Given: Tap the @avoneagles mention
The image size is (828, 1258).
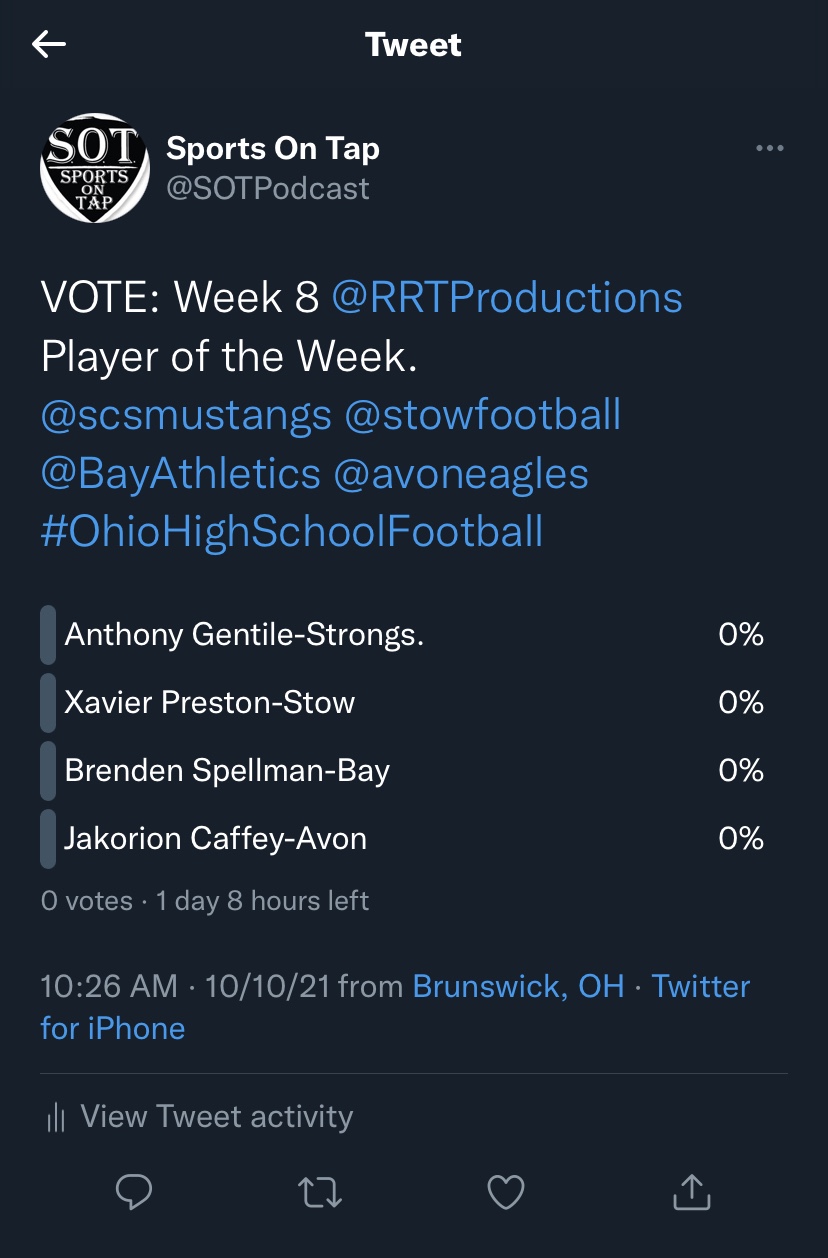Looking at the screenshot, I should pyautogui.click(x=460, y=472).
